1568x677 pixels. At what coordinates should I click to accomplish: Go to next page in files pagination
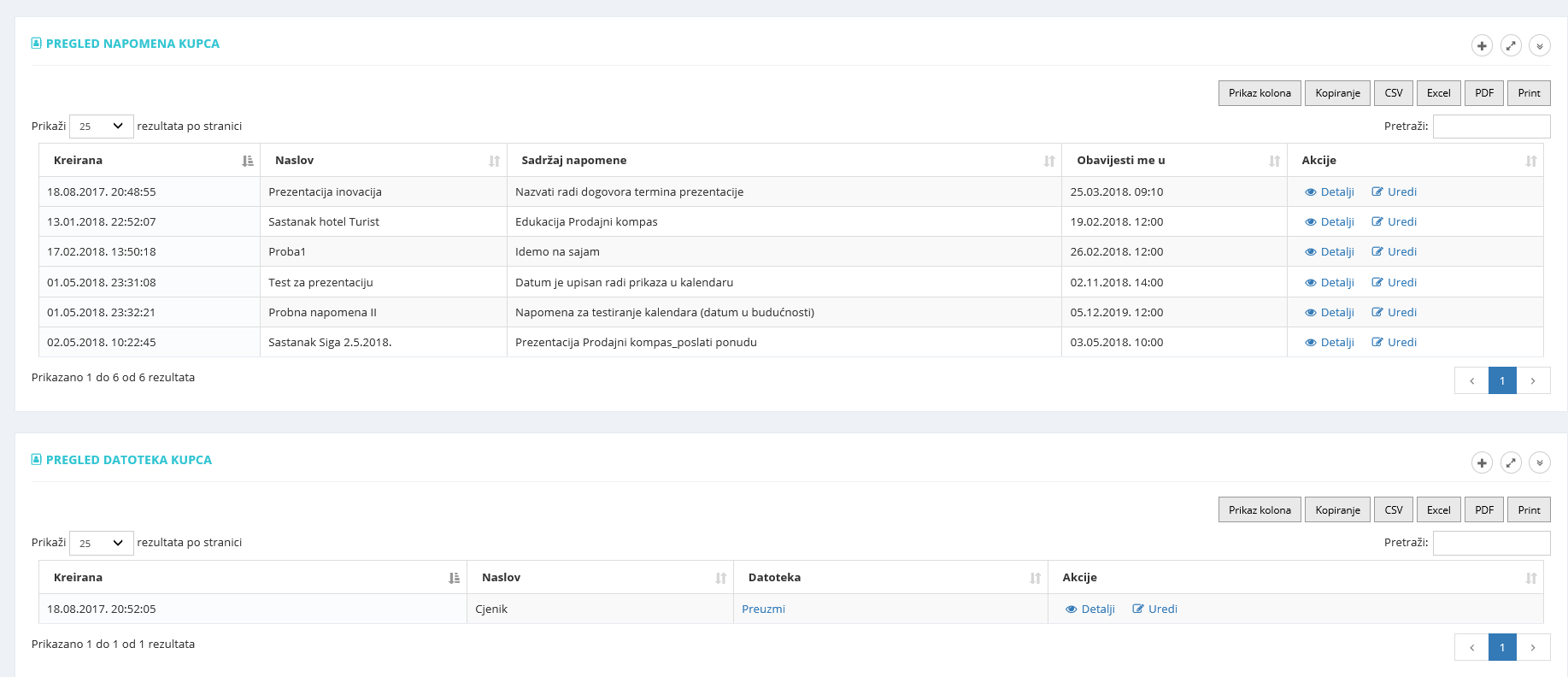click(x=1533, y=647)
